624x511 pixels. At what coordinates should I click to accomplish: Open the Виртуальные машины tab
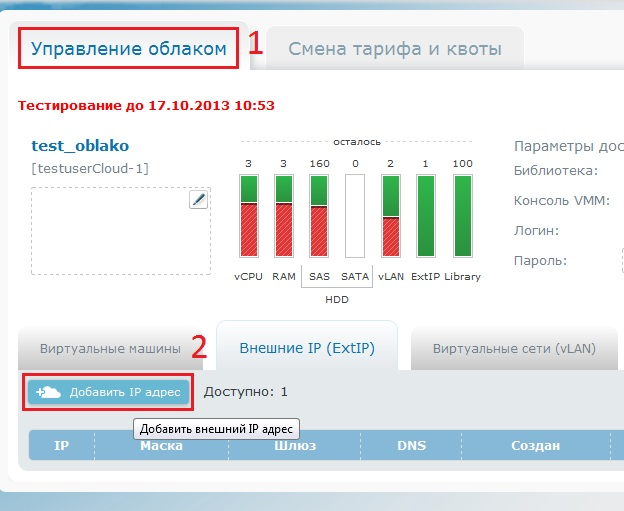tap(110, 349)
